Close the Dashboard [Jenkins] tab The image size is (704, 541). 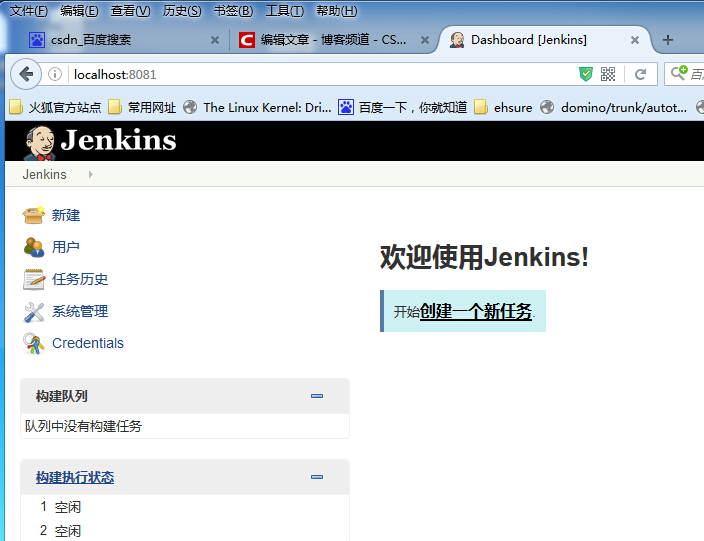click(x=635, y=40)
